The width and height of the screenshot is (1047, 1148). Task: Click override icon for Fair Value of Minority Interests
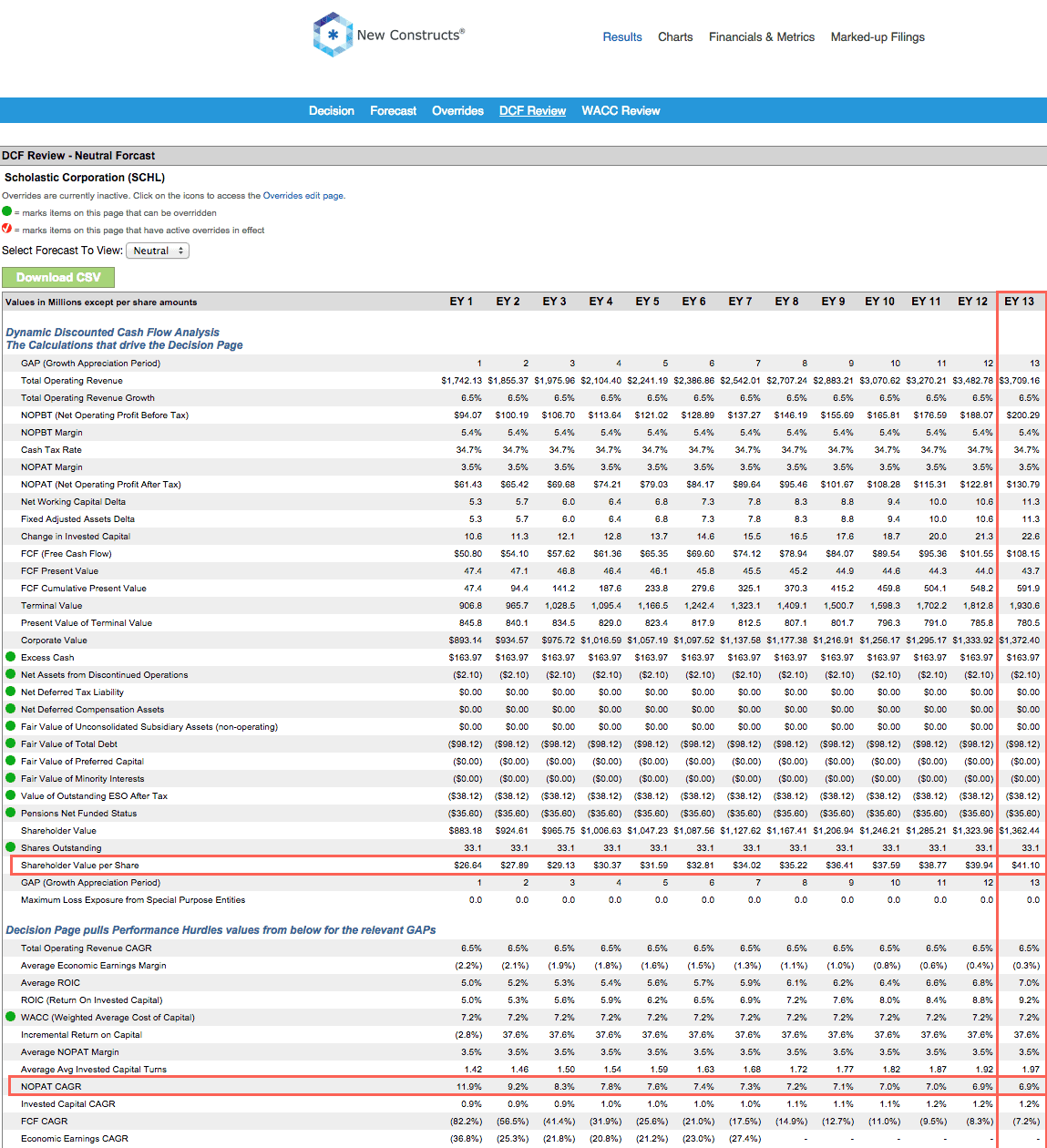pos(11,778)
